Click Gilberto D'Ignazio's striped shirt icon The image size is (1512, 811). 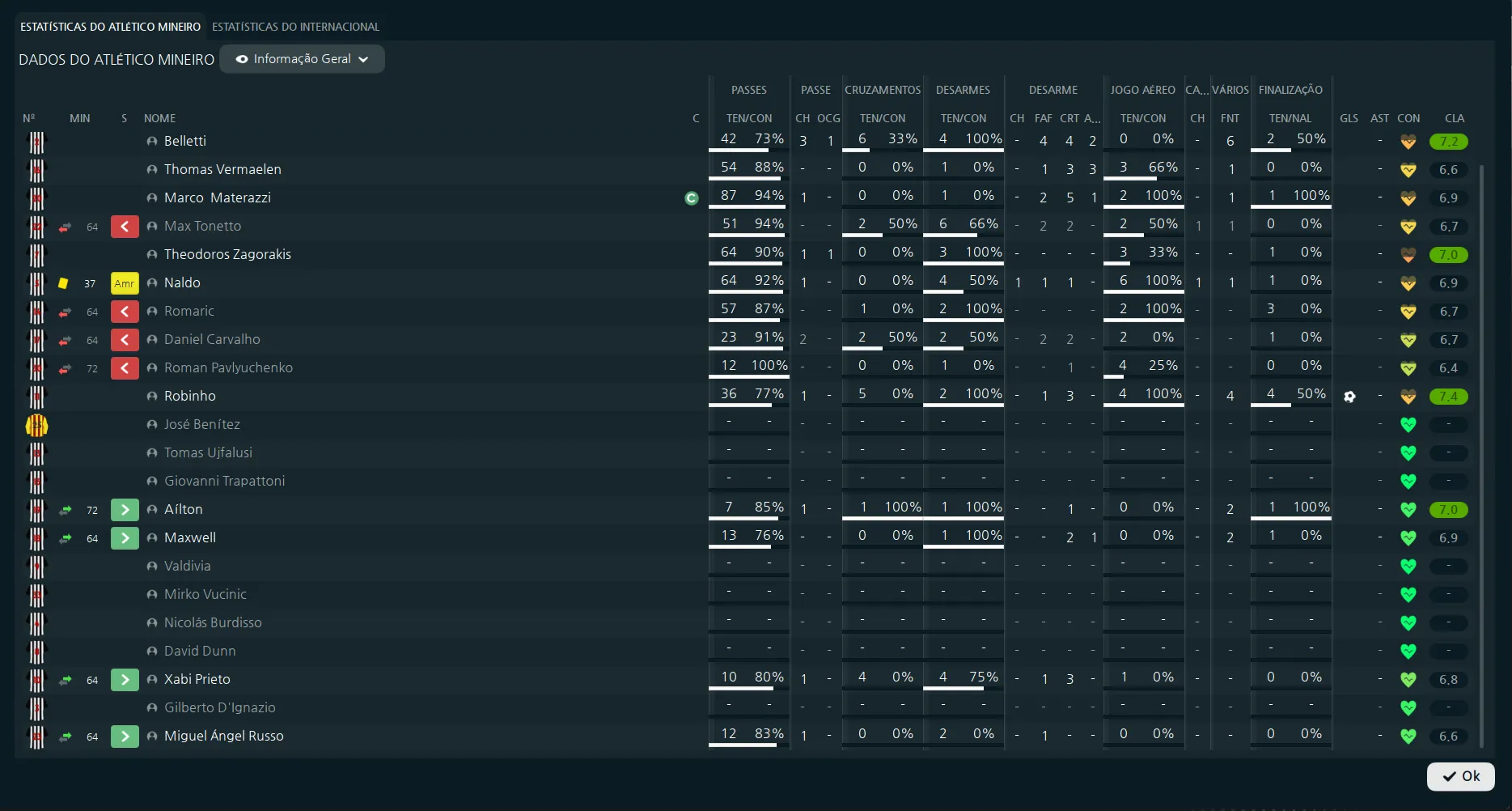click(x=36, y=709)
